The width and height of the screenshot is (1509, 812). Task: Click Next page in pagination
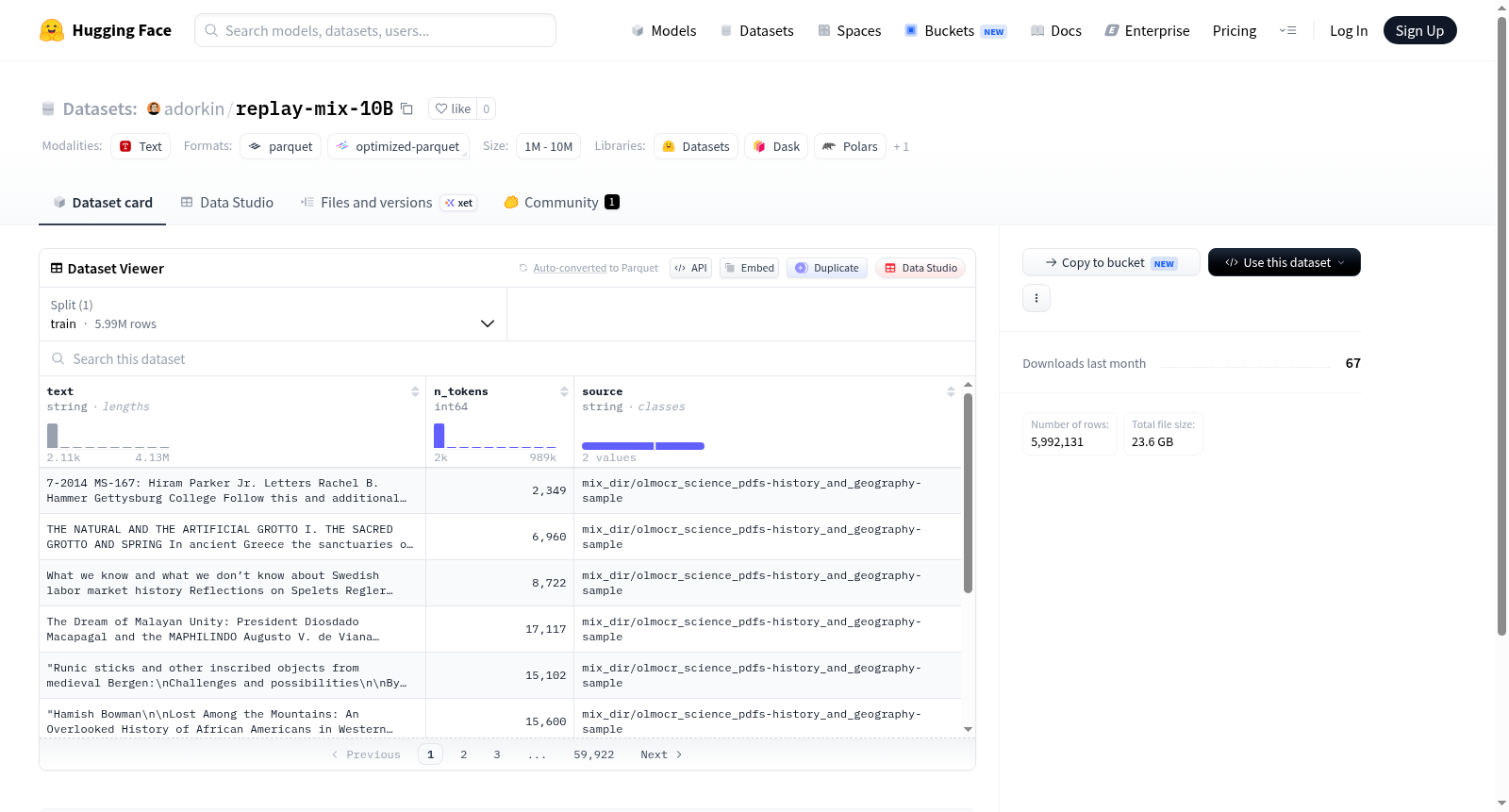661,754
